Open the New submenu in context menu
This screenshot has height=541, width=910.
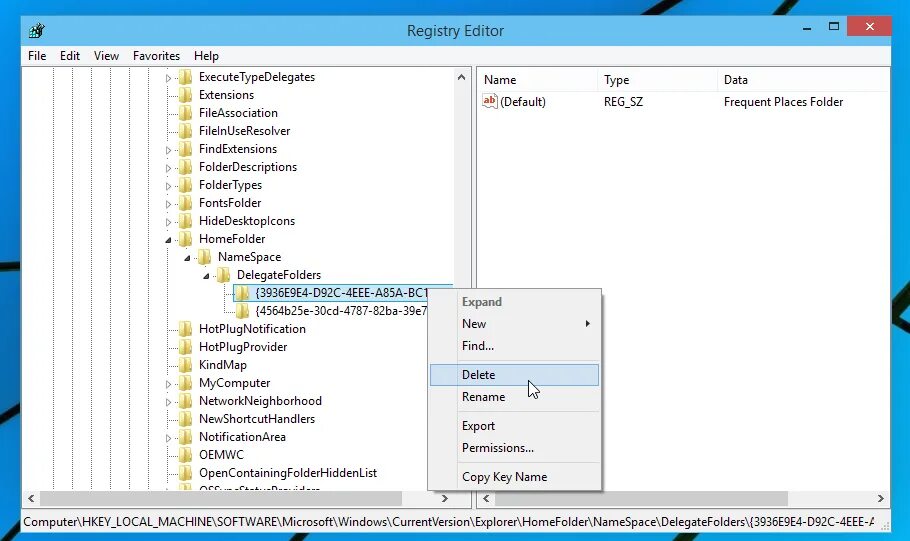(x=514, y=323)
